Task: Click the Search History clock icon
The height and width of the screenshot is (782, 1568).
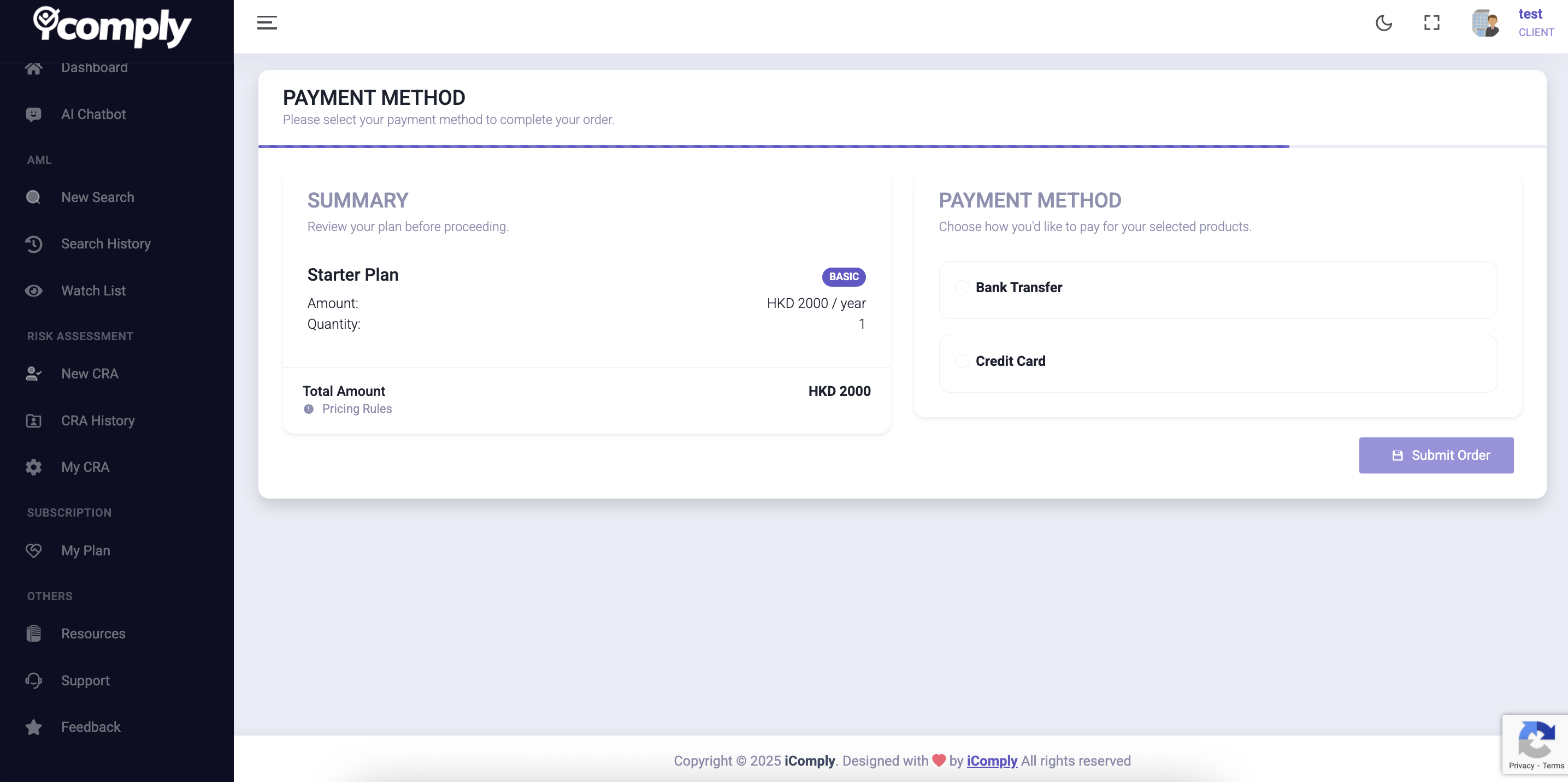Action: tap(33, 244)
